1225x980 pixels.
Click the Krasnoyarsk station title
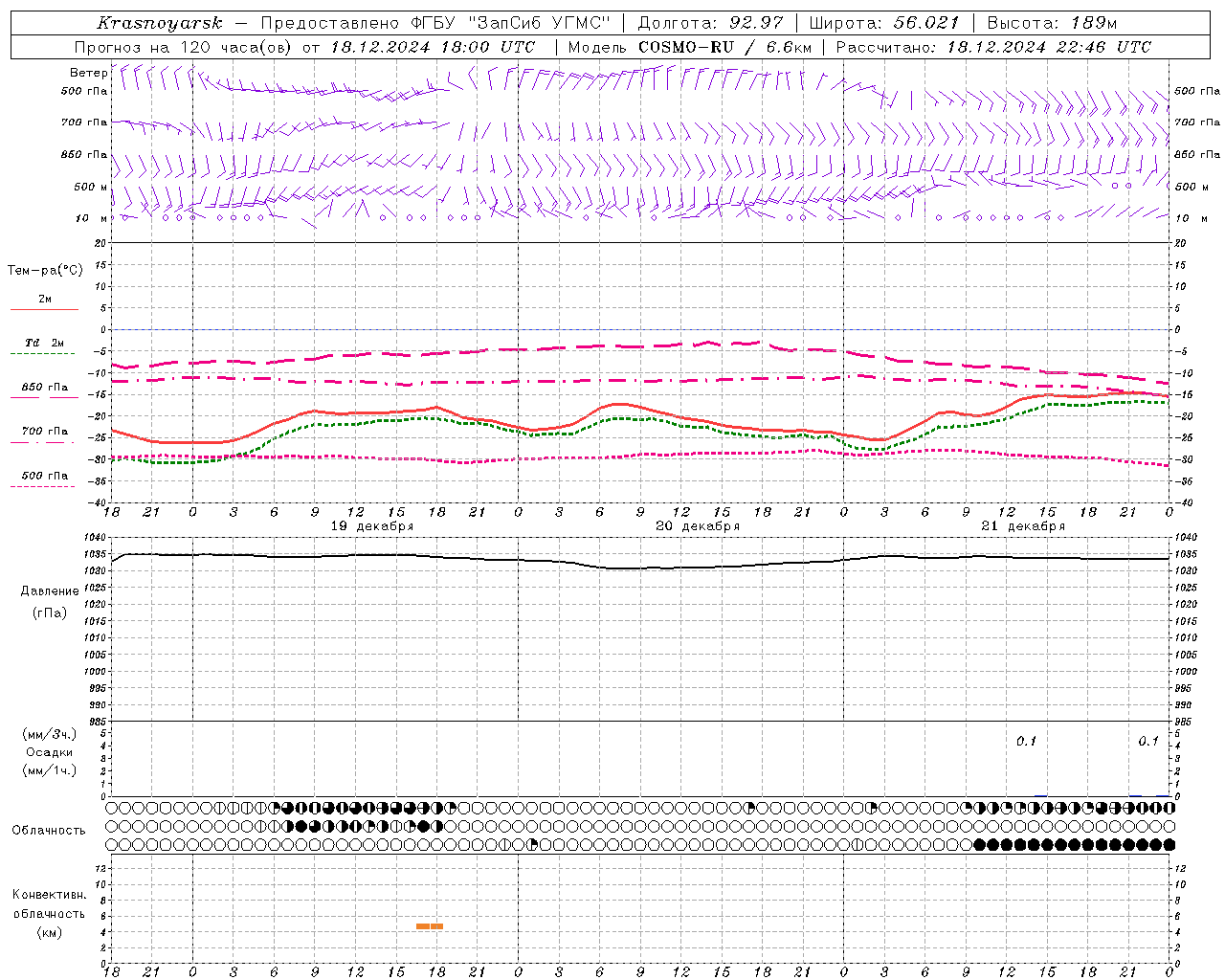click(x=159, y=23)
